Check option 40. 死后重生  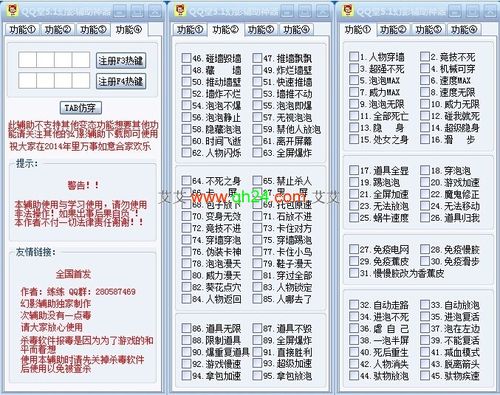pyautogui.click(x=354, y=352)
